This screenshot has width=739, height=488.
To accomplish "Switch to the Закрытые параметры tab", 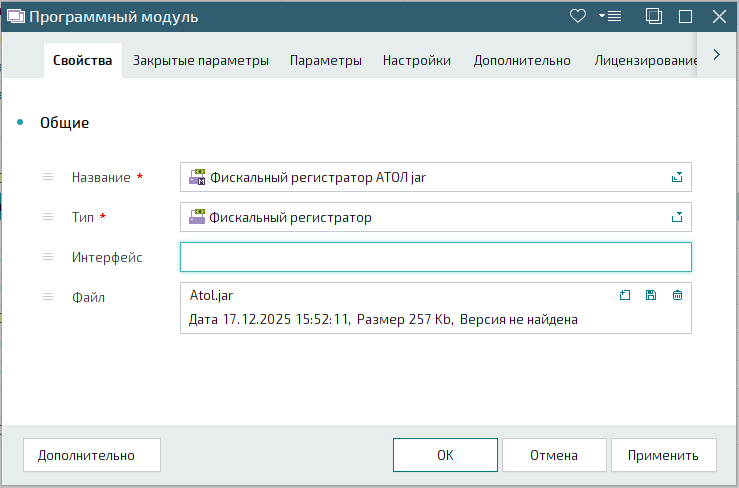I will 201,60.
